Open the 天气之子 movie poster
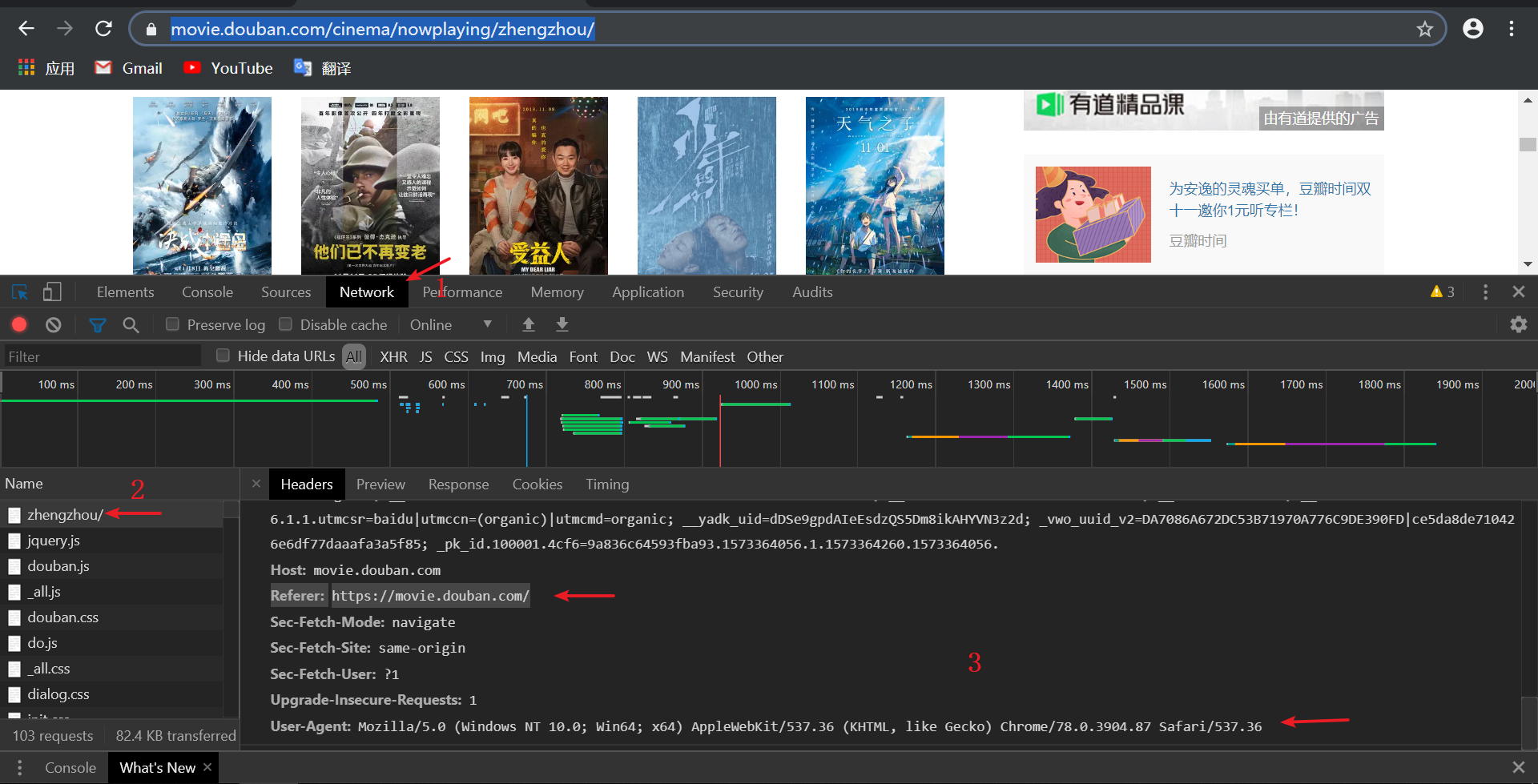The height and width of the screenshot is (784, 1538). click(x=875, y=186)
